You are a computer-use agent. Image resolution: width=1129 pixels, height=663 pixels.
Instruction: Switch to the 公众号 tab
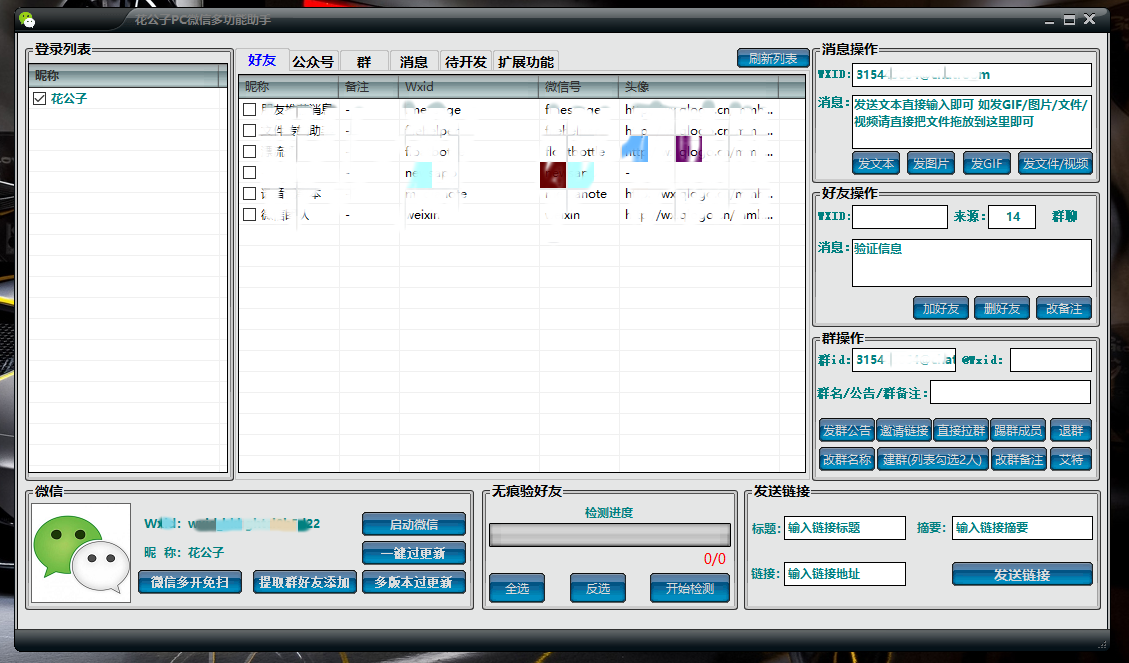tap(313, 62)
